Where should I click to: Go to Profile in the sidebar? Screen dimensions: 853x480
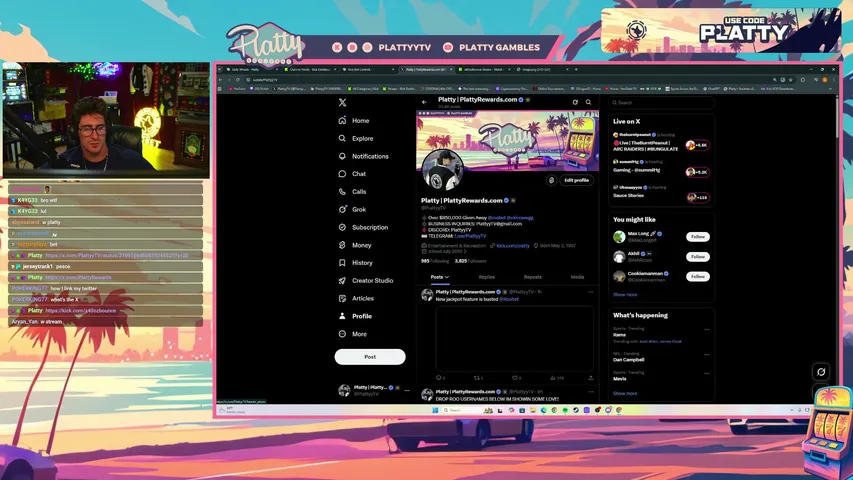pos(355,316)
